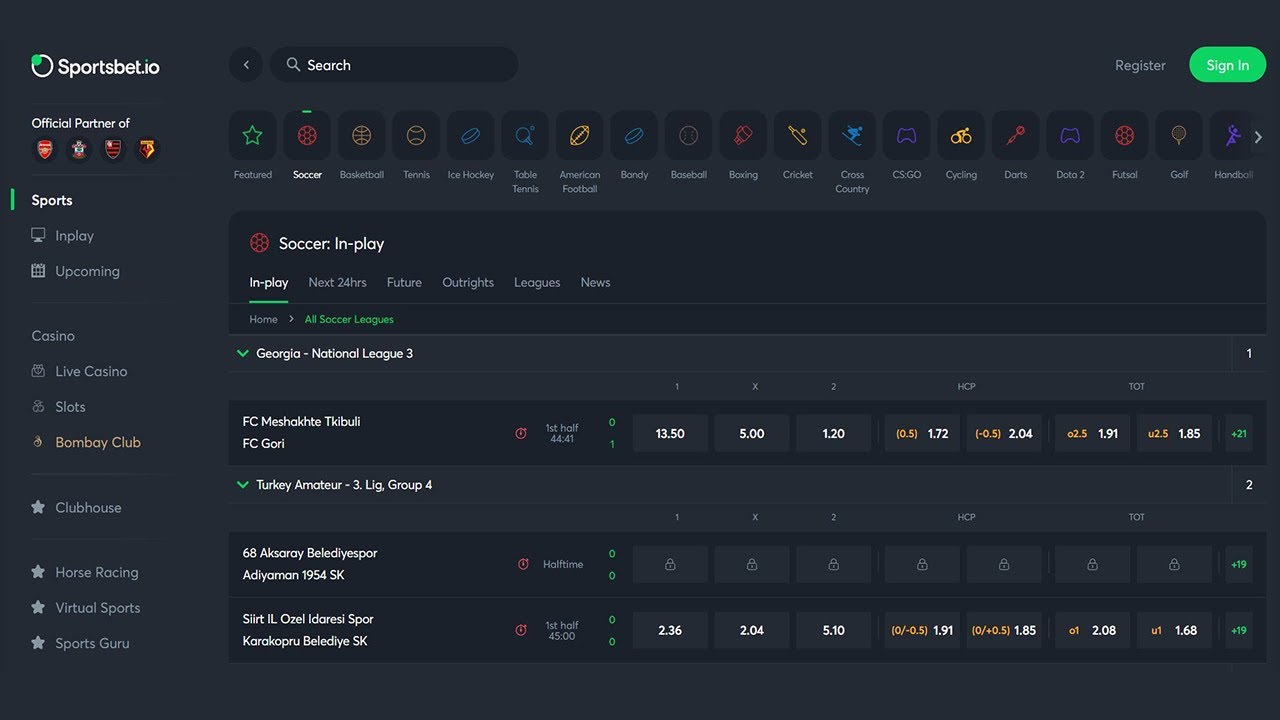Expand +21 more markets for FC Gori match
The height and width of the screenshot is (720, 1280).
pyautogui.click(x=1239, y=434)
